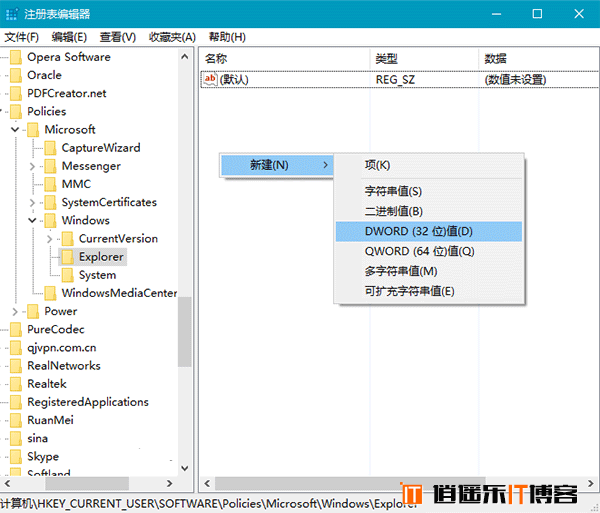Choose 新建(N) in the context menu
The width and height of the screenshot is (600, 513).
(277, 165)
